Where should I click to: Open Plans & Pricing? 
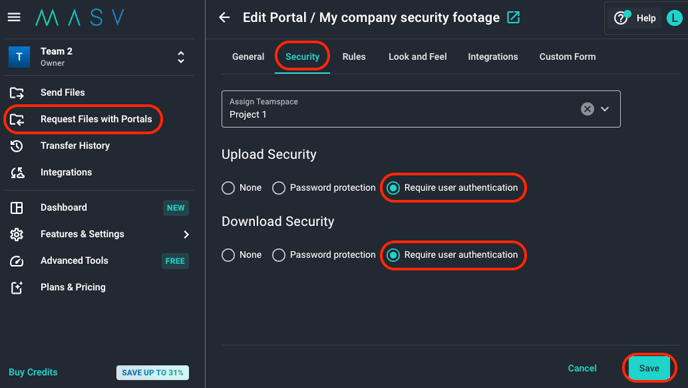(73, 287)
